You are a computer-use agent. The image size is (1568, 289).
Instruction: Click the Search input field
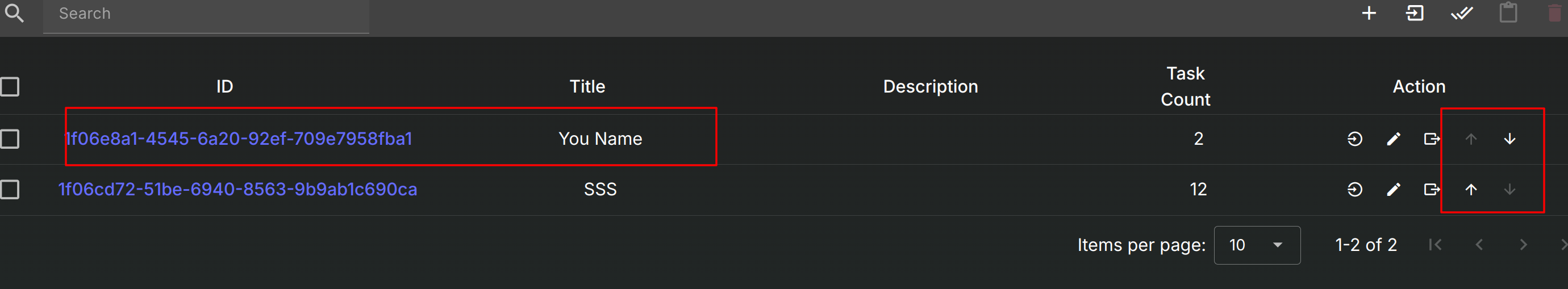(x=206, y=14)
